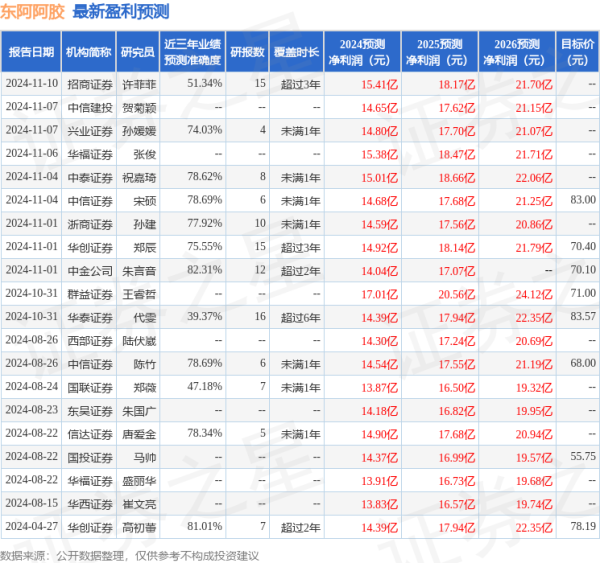This screenshot has width=600, height=563.
Task: Click researcher name 贺菊颖
Action: 139,108
